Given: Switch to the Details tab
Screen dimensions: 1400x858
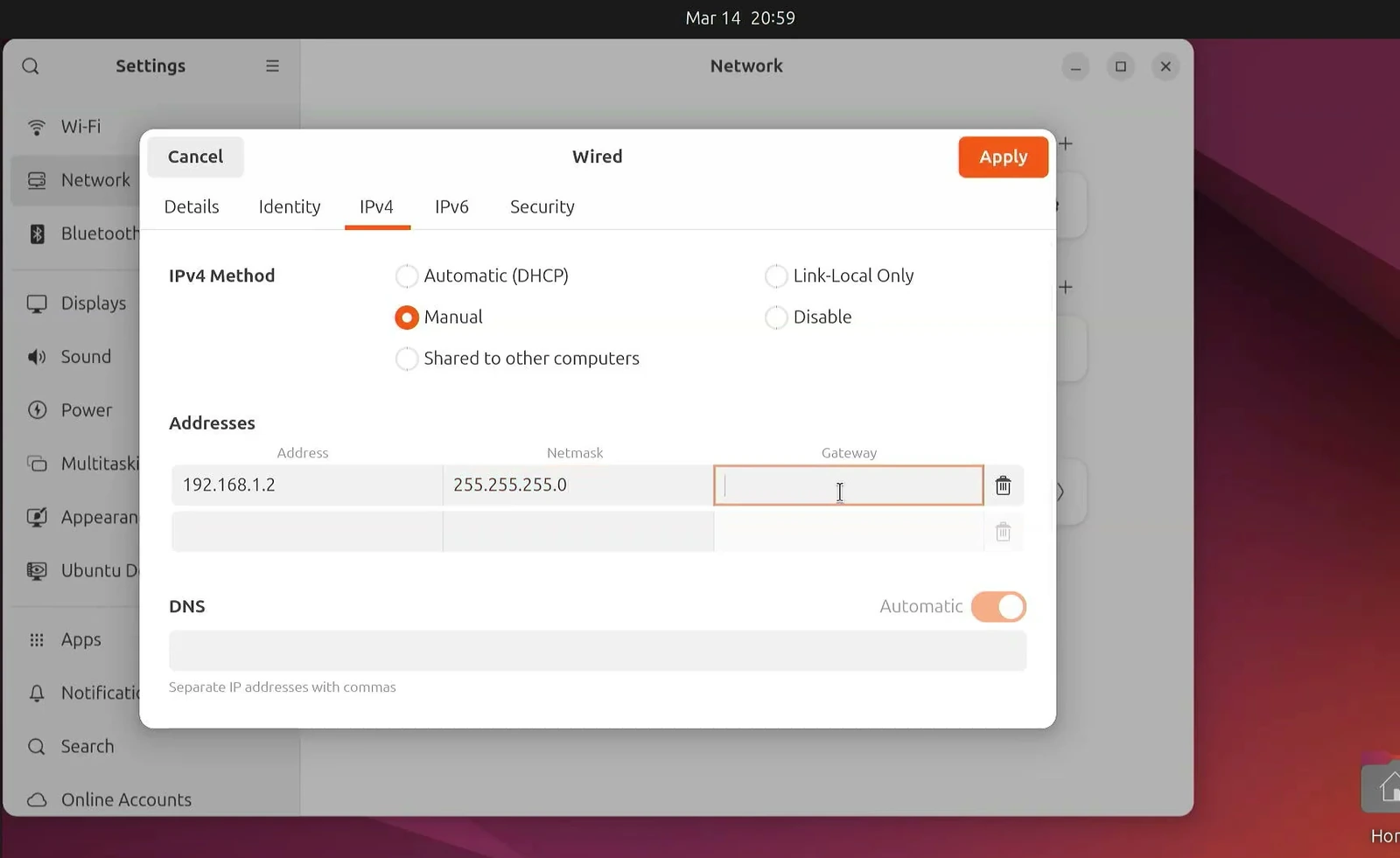Looking at the screenshot, I should (x=192, y=207).
